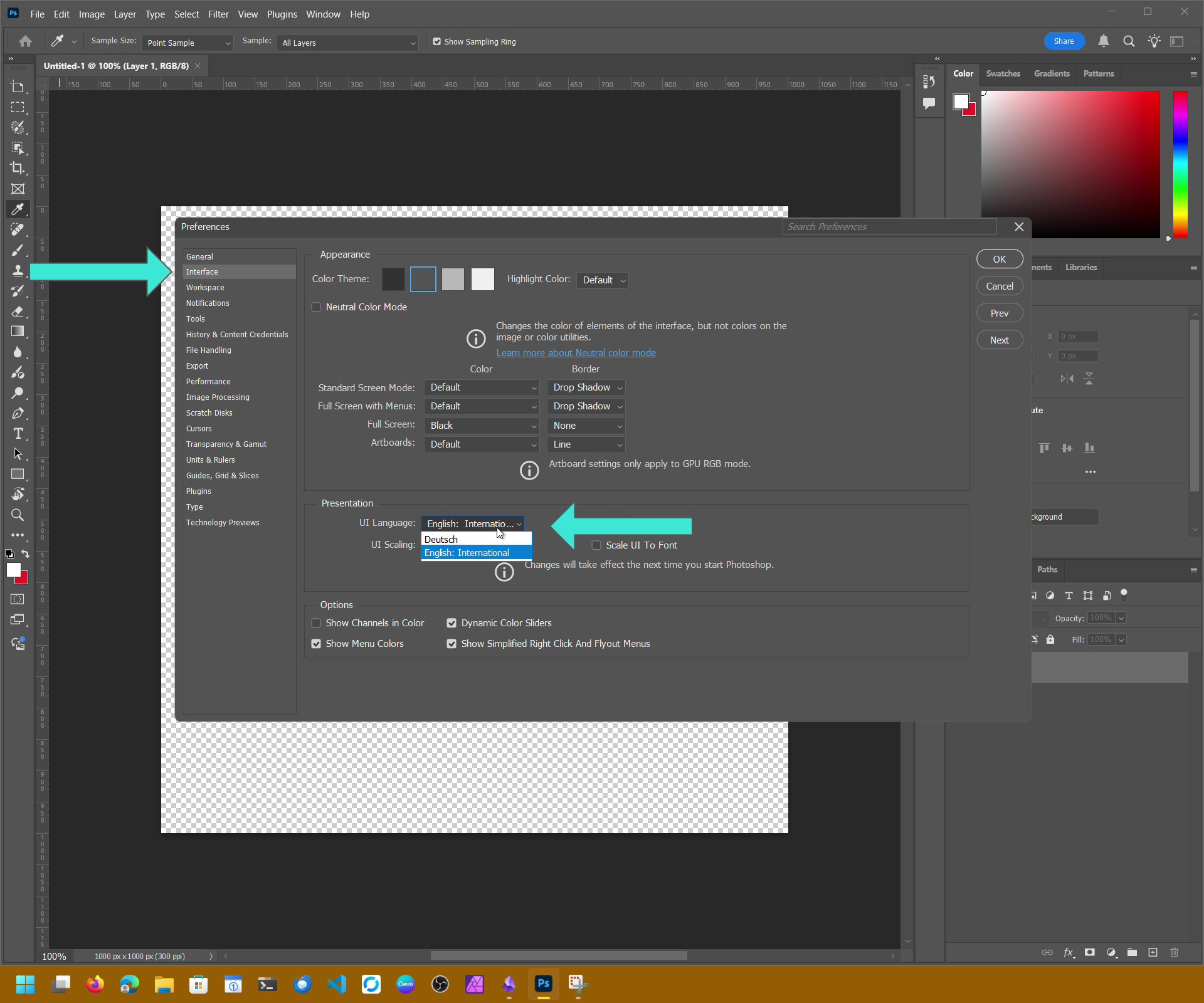Click the Next button

tap(1000, 340)
